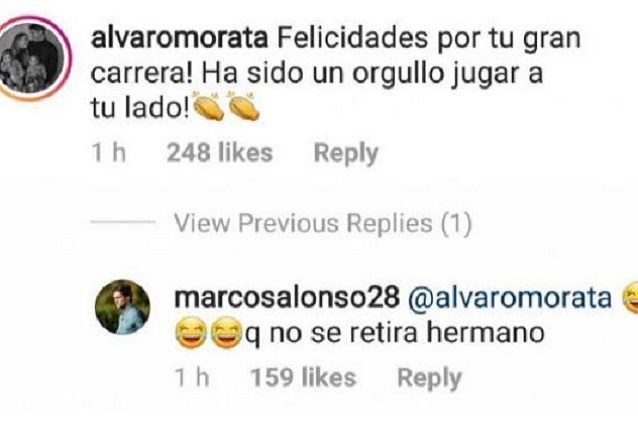This screenshot has width=638, height=425.
Task: Open the @alvaromorata mention
Action: click(510, 298)
